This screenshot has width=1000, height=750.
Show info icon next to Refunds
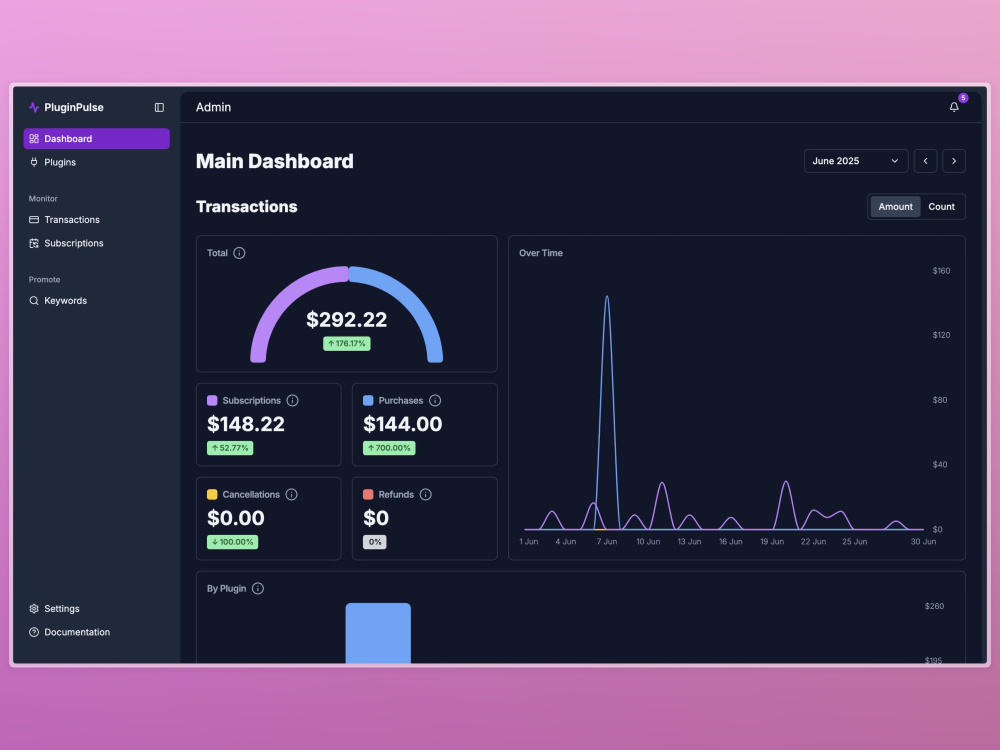[x=425, y=494]
